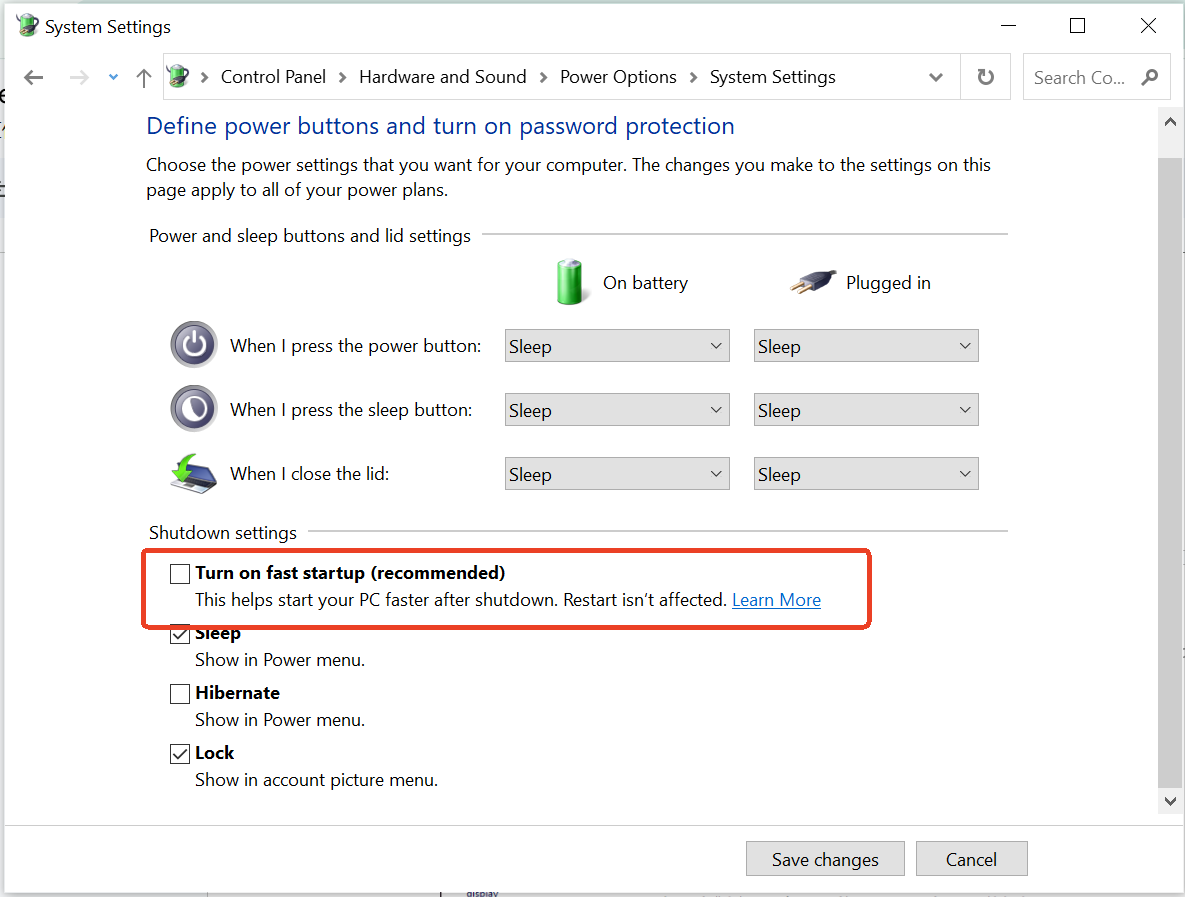This screenshot has width=1185, height=897.
Task: Go back using the back arrow
Action: click(x=33, y=77)
